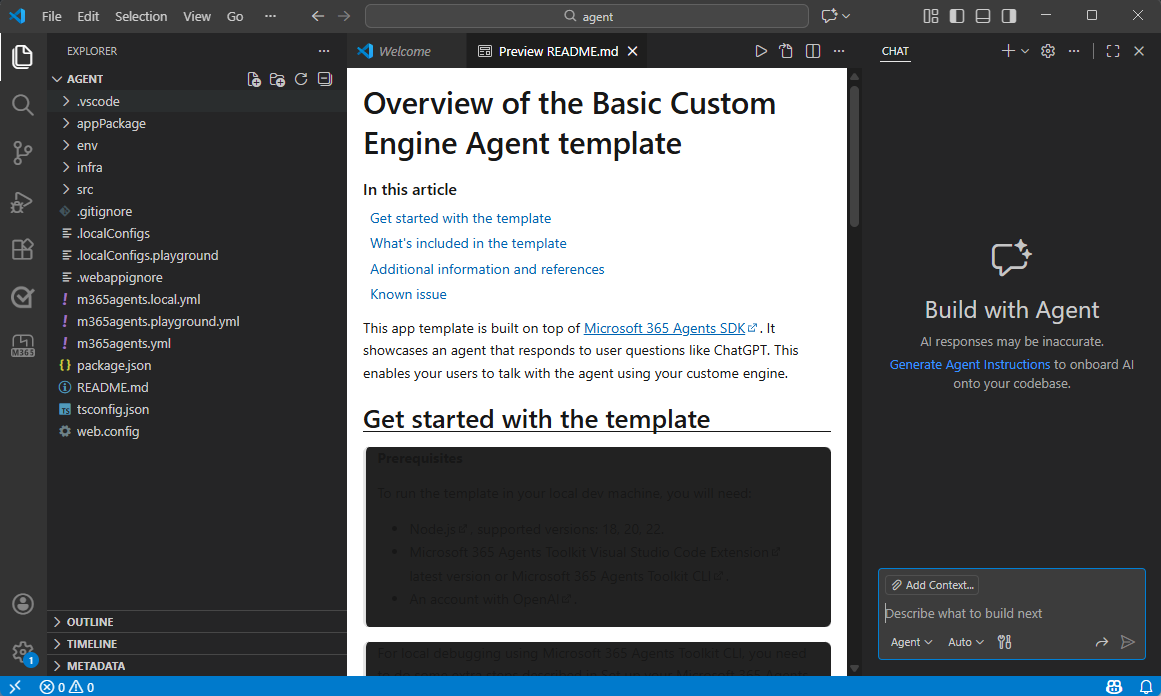Open Explorer views and more actions menu
Screen dimensions: 1161x696
pyautogui.click(x=324, y=51)
